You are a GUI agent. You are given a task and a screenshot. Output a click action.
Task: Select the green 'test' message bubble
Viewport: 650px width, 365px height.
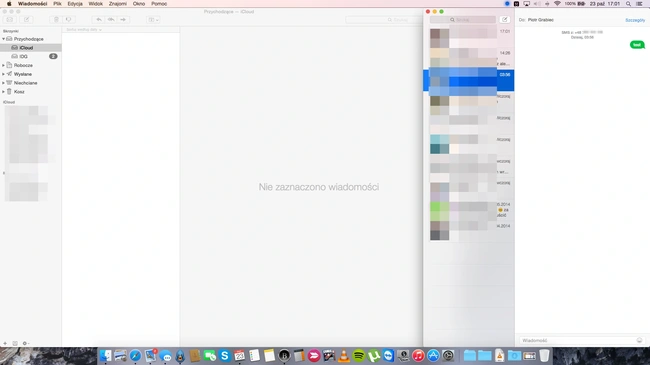tap(637, 45)
